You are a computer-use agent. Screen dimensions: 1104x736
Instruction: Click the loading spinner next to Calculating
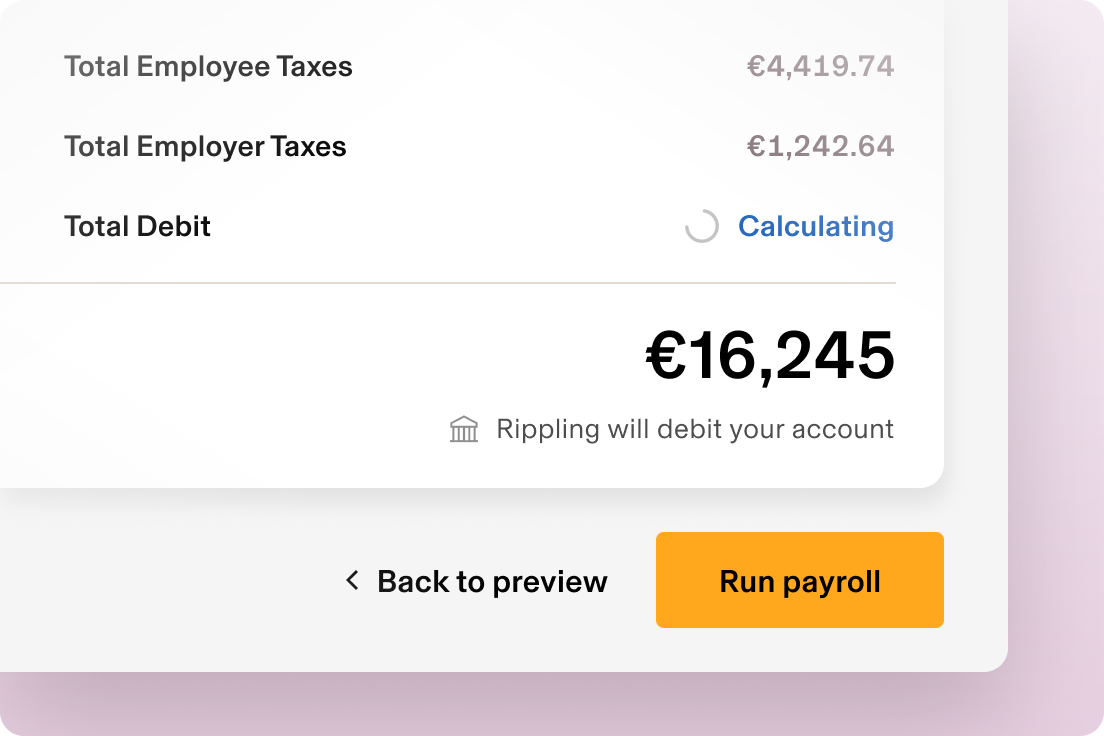pyautogui.click(x=701, y=226)
